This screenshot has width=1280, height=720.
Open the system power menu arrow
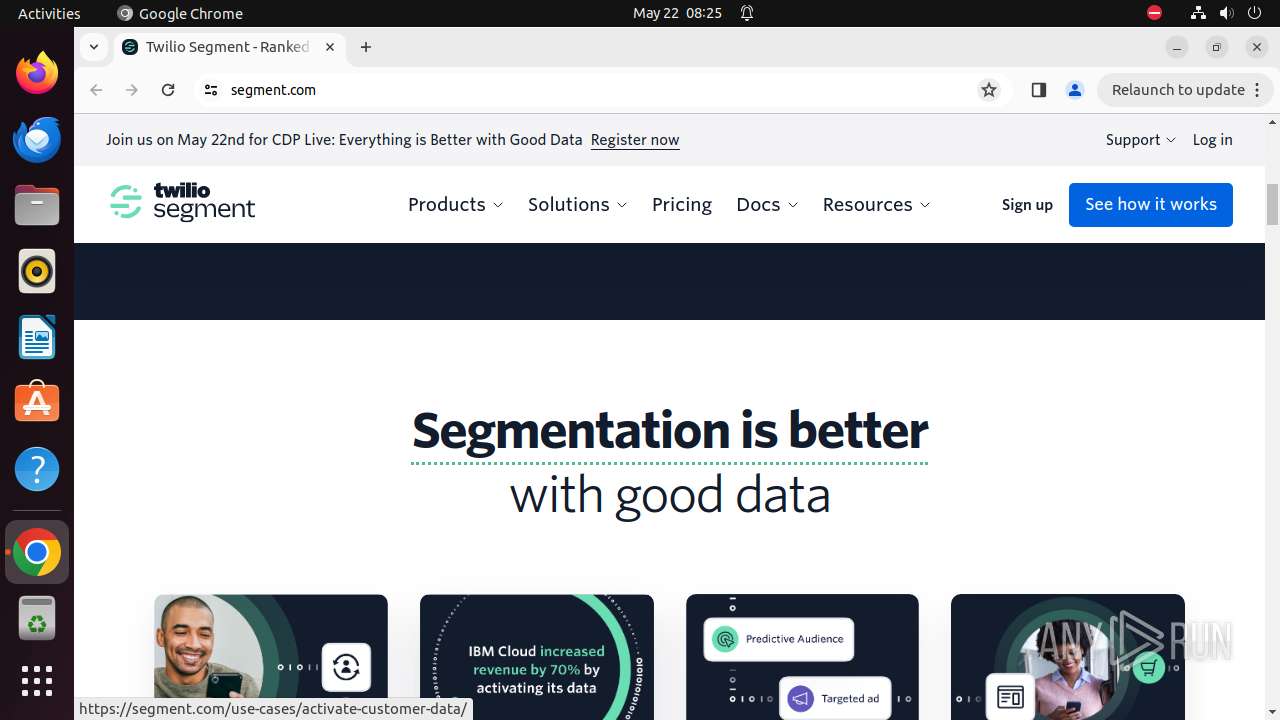pos(1254,13)
